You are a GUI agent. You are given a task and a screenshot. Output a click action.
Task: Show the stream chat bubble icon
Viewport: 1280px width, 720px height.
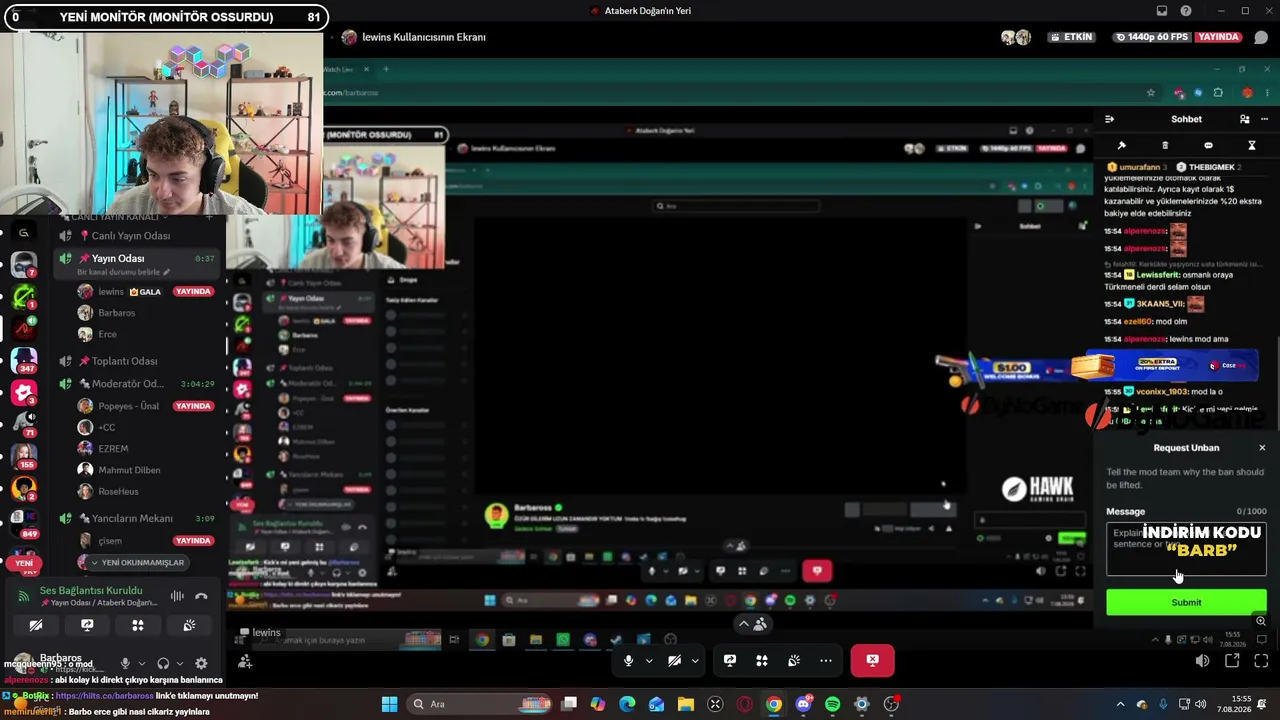(1261, 37)
